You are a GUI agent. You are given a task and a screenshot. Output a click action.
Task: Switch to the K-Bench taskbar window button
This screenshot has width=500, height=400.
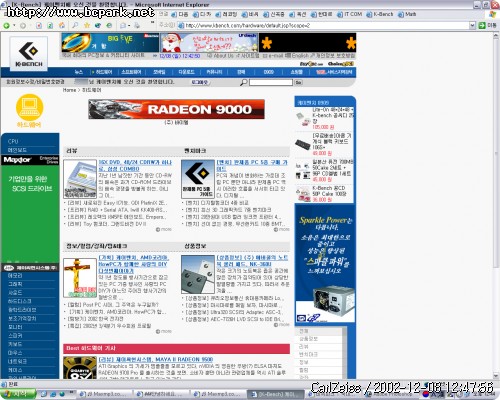276,394
